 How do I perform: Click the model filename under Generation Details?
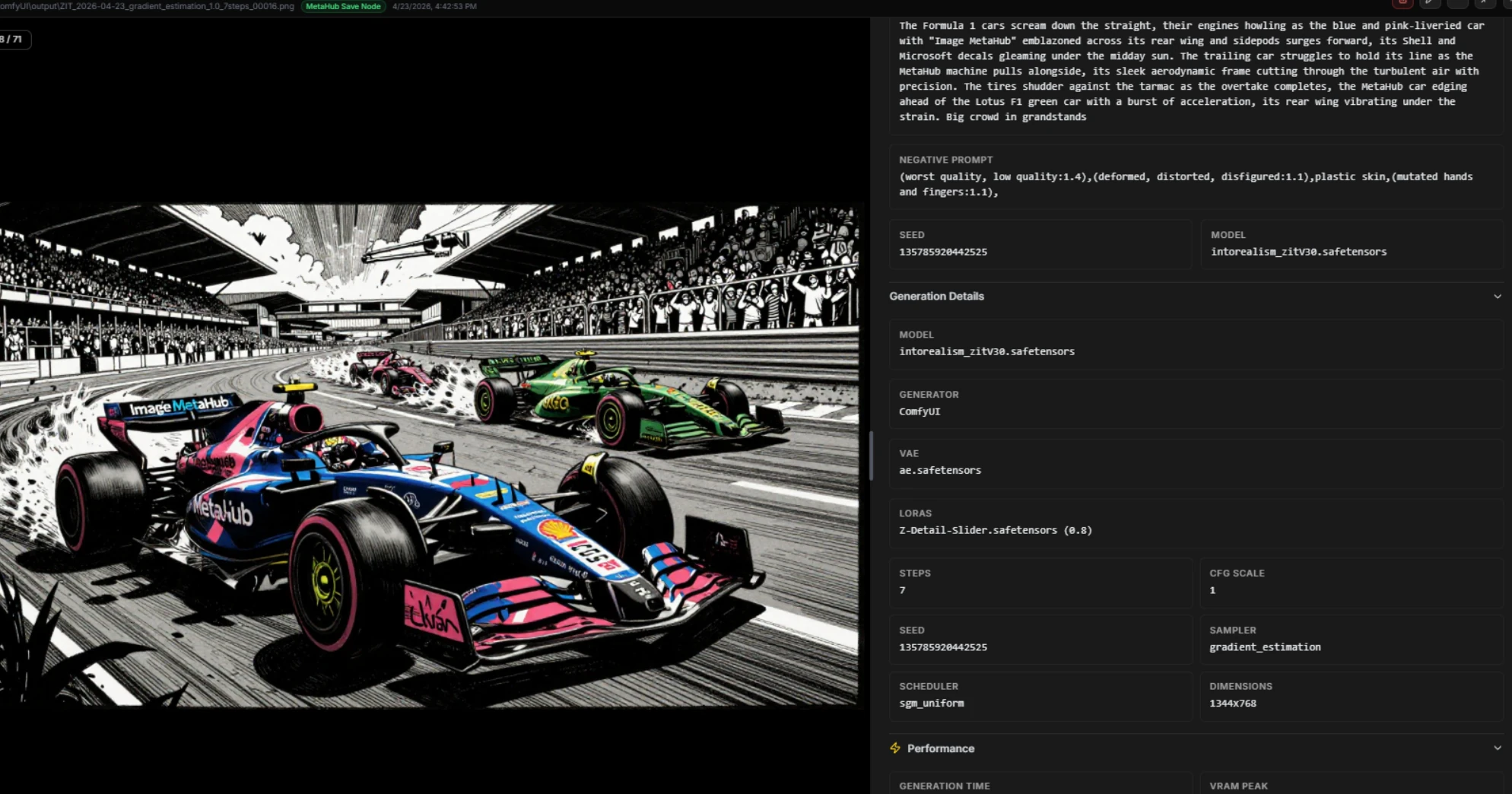coord(986,351)
